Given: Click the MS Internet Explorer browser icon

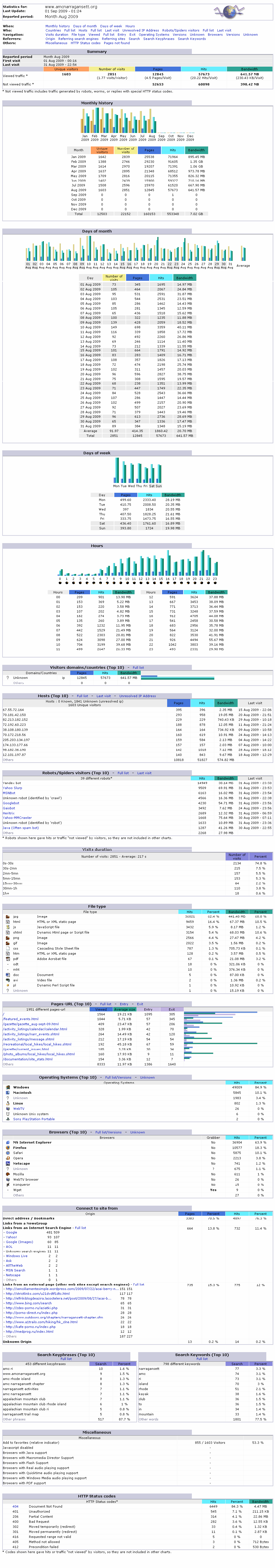Looking at the screenshot, I should pos(8,1142).
